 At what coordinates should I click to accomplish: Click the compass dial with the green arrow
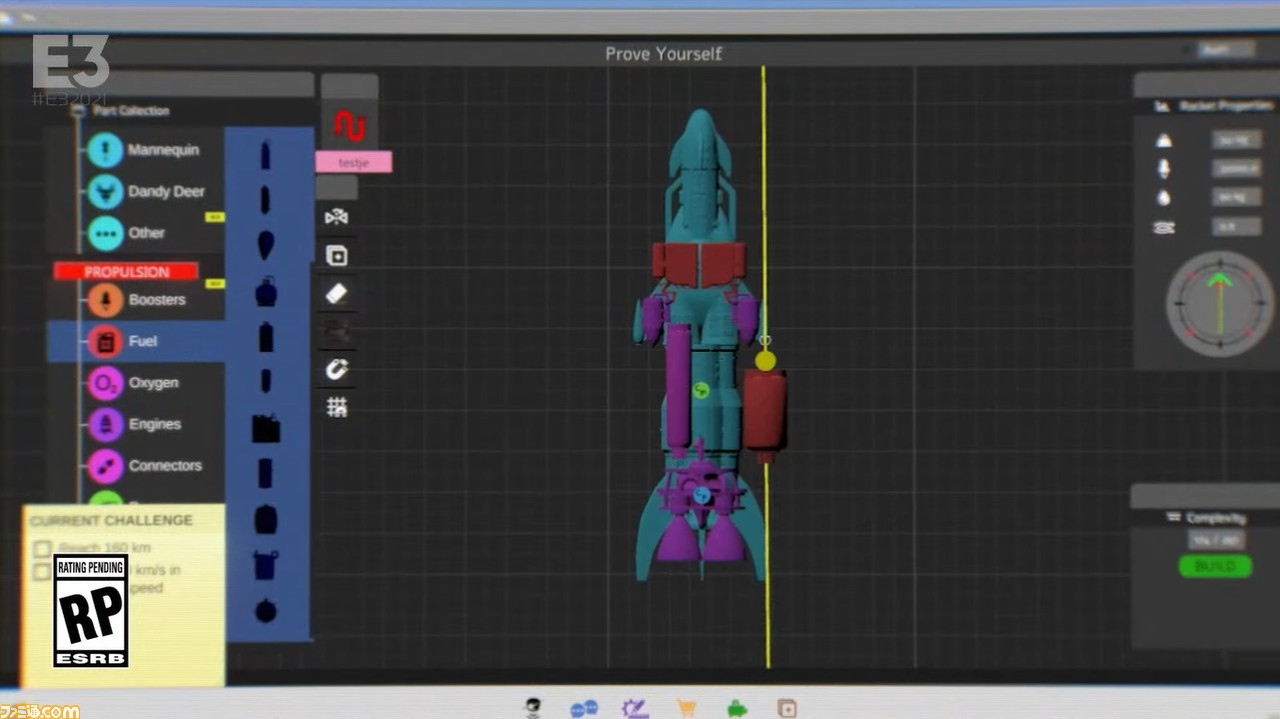point(1219,304)
